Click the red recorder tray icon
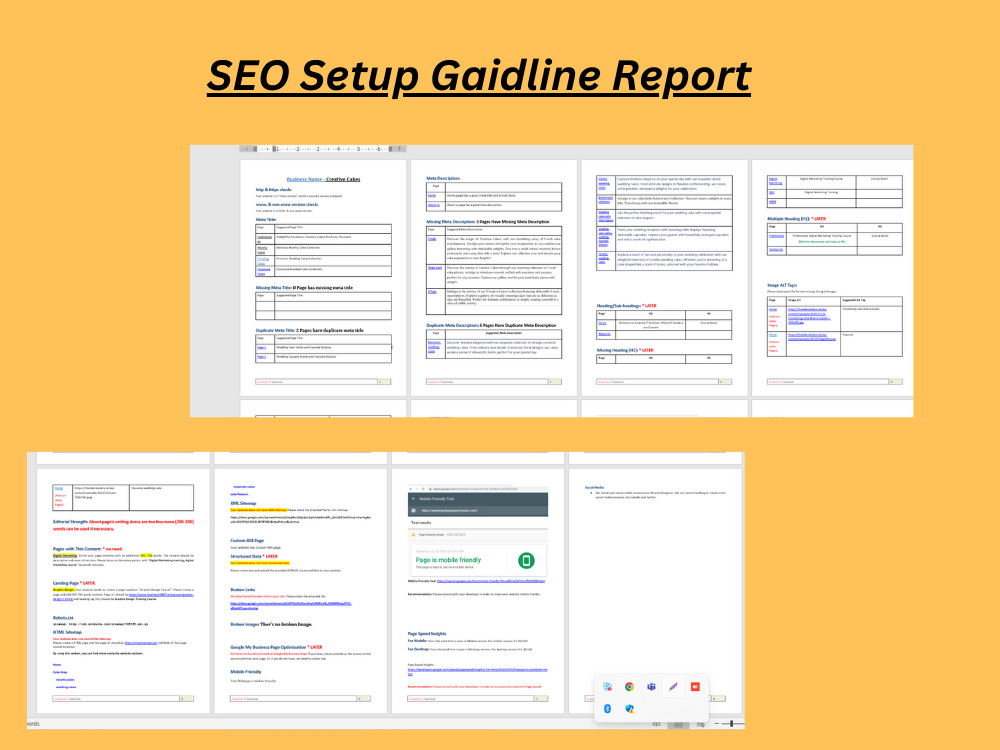This screenshot has width=1000, height=750. point(695,687)
